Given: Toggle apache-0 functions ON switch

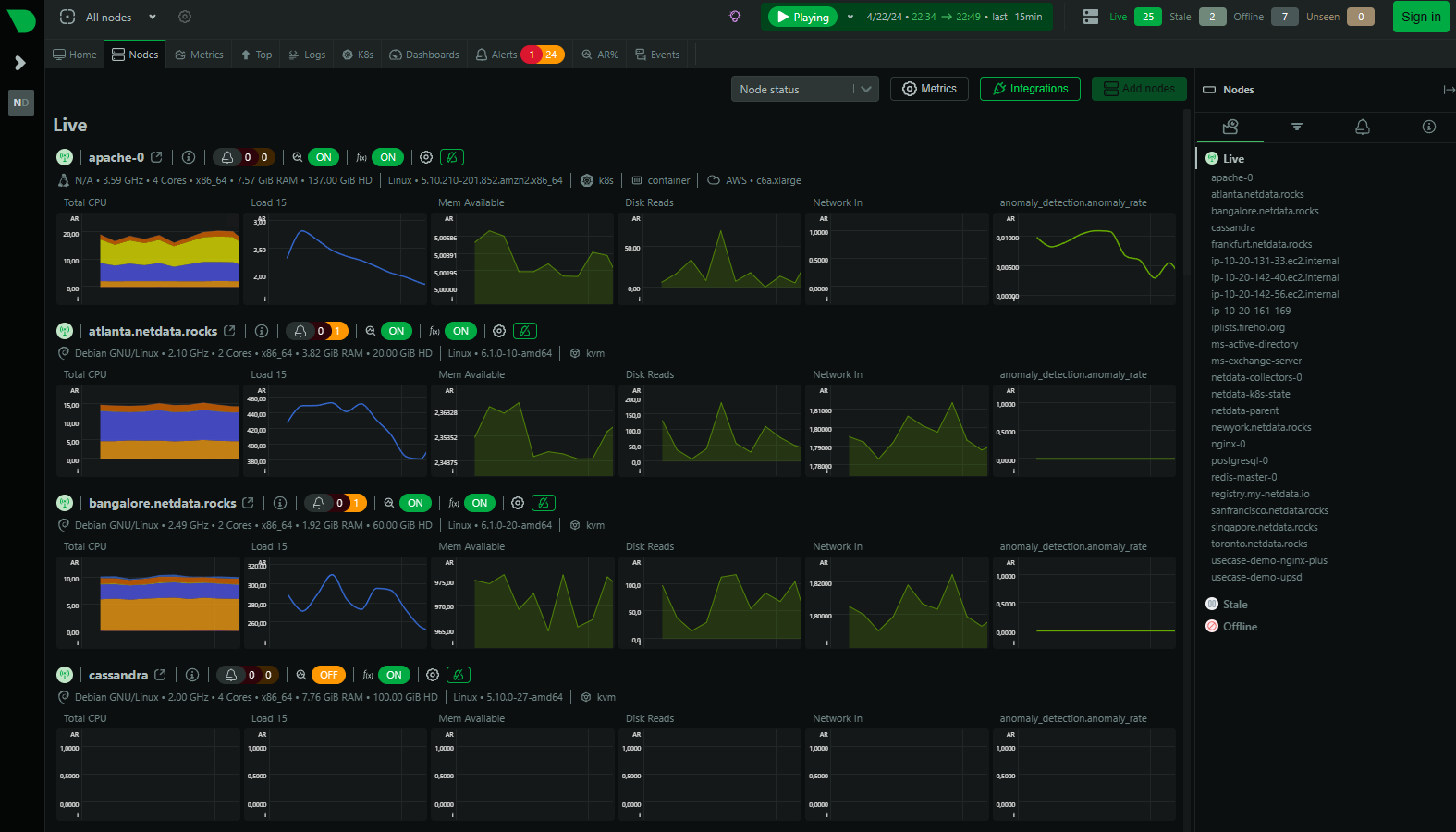Looking at the screenshot, I should pos(388,157).
